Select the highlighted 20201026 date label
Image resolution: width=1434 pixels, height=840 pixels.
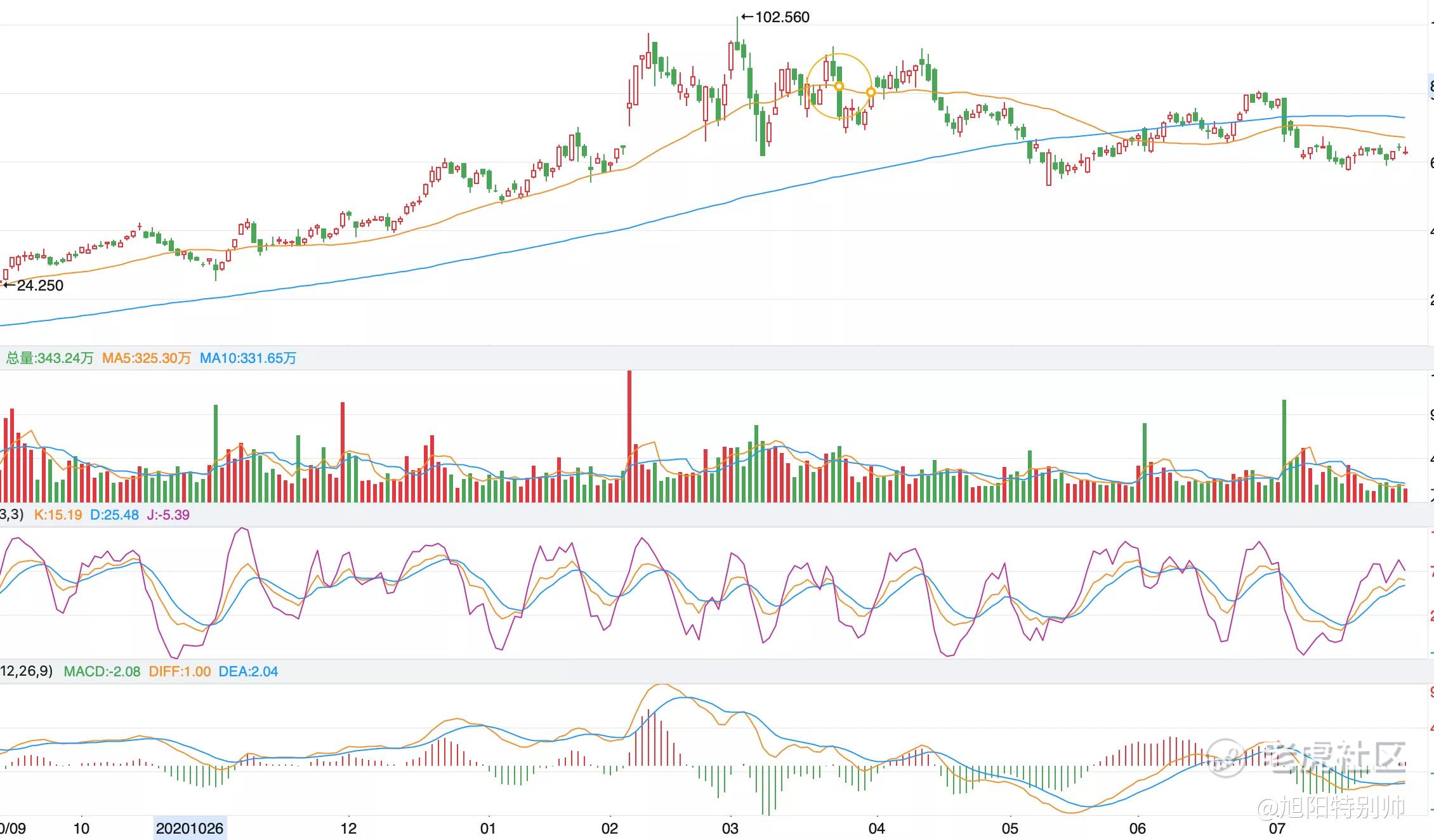tap(190, 829)
